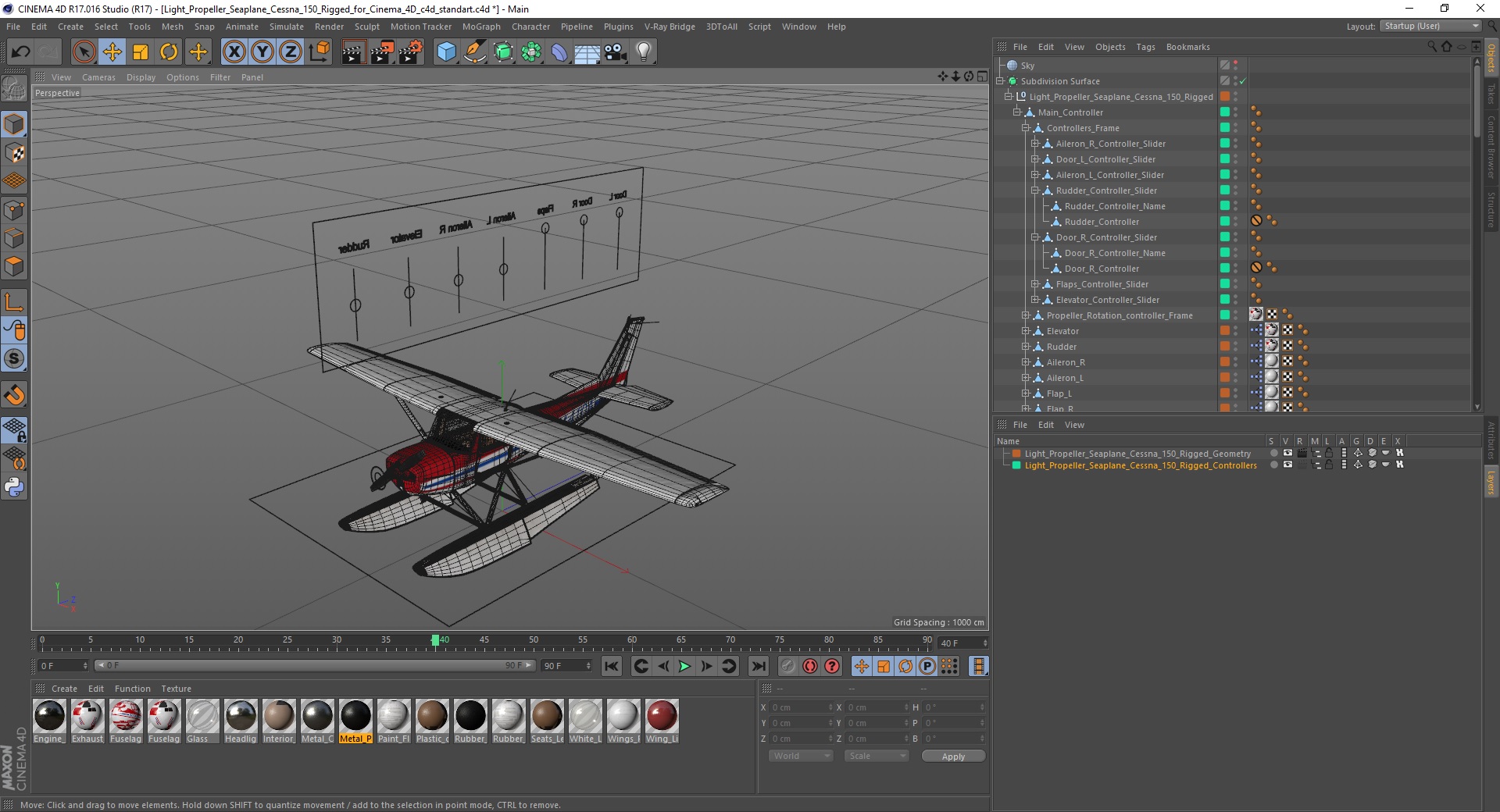Viewport: 1500px width, 812px height.
Task: Collapse Subdivision Surface node
Action: pos(1000,81)
